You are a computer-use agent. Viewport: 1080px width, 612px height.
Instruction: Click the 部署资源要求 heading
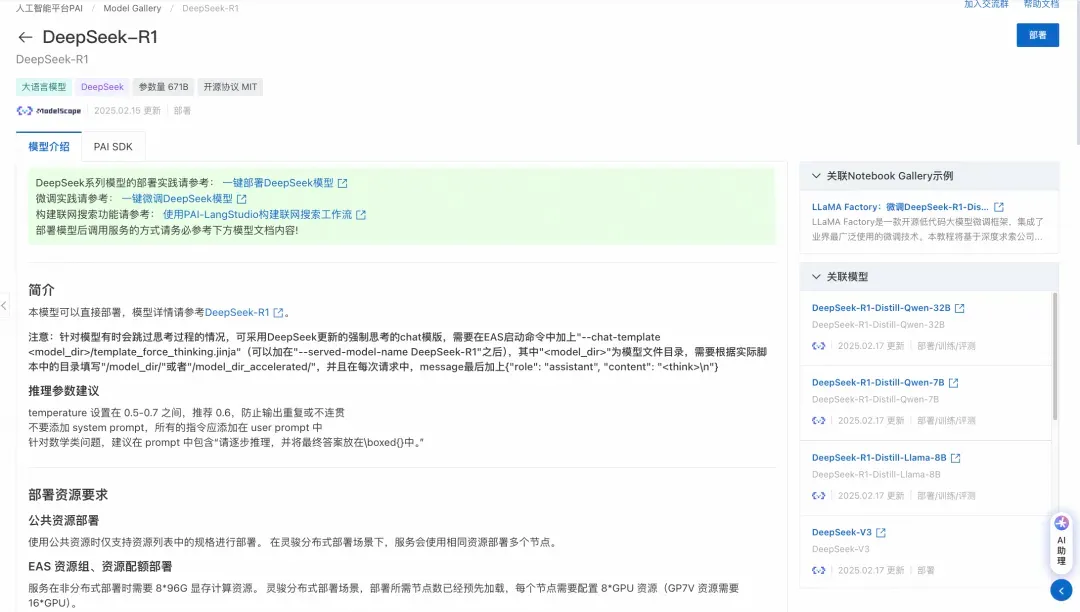point(68,494)
